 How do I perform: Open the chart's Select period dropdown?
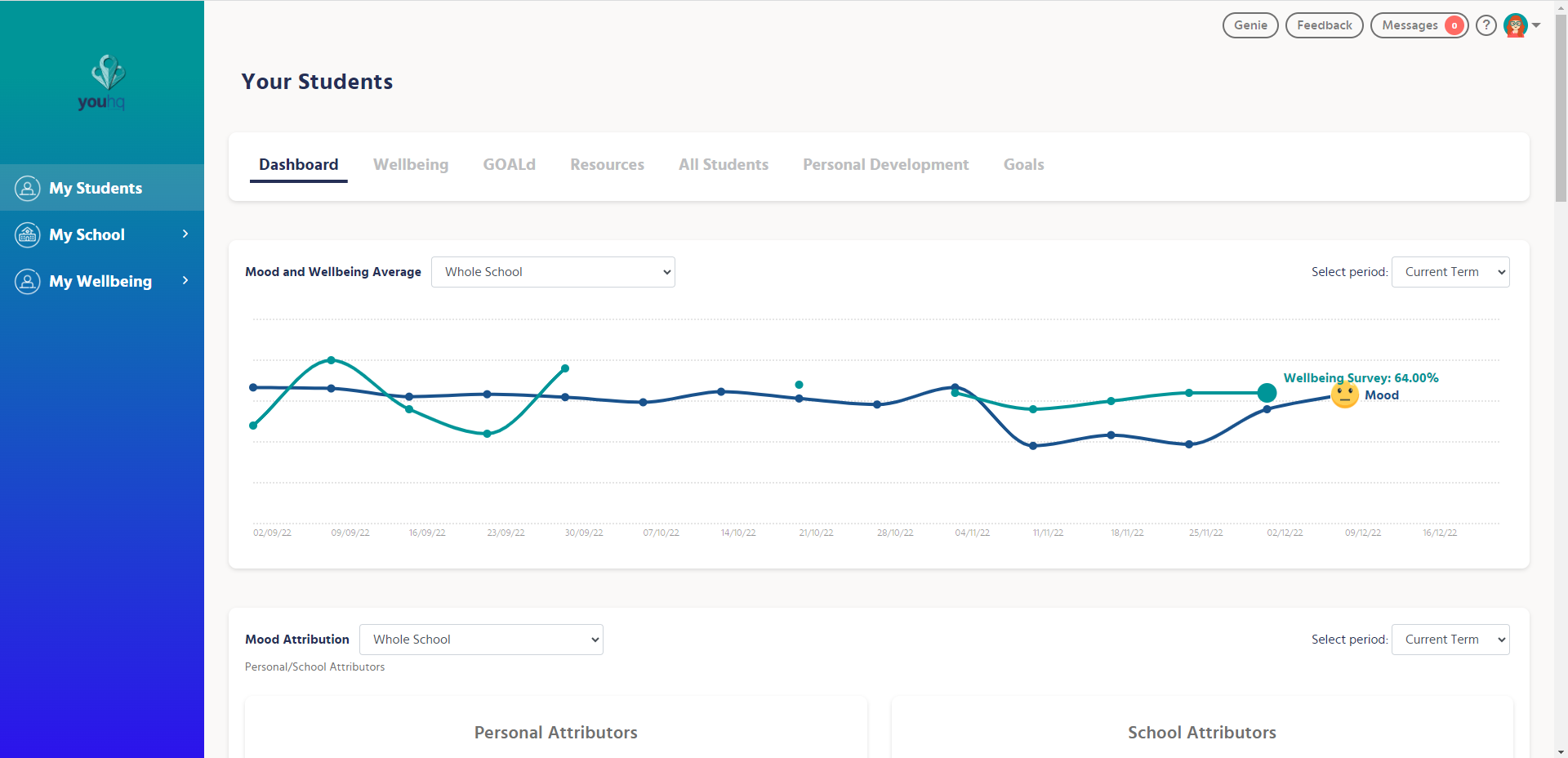(1450, 272)
